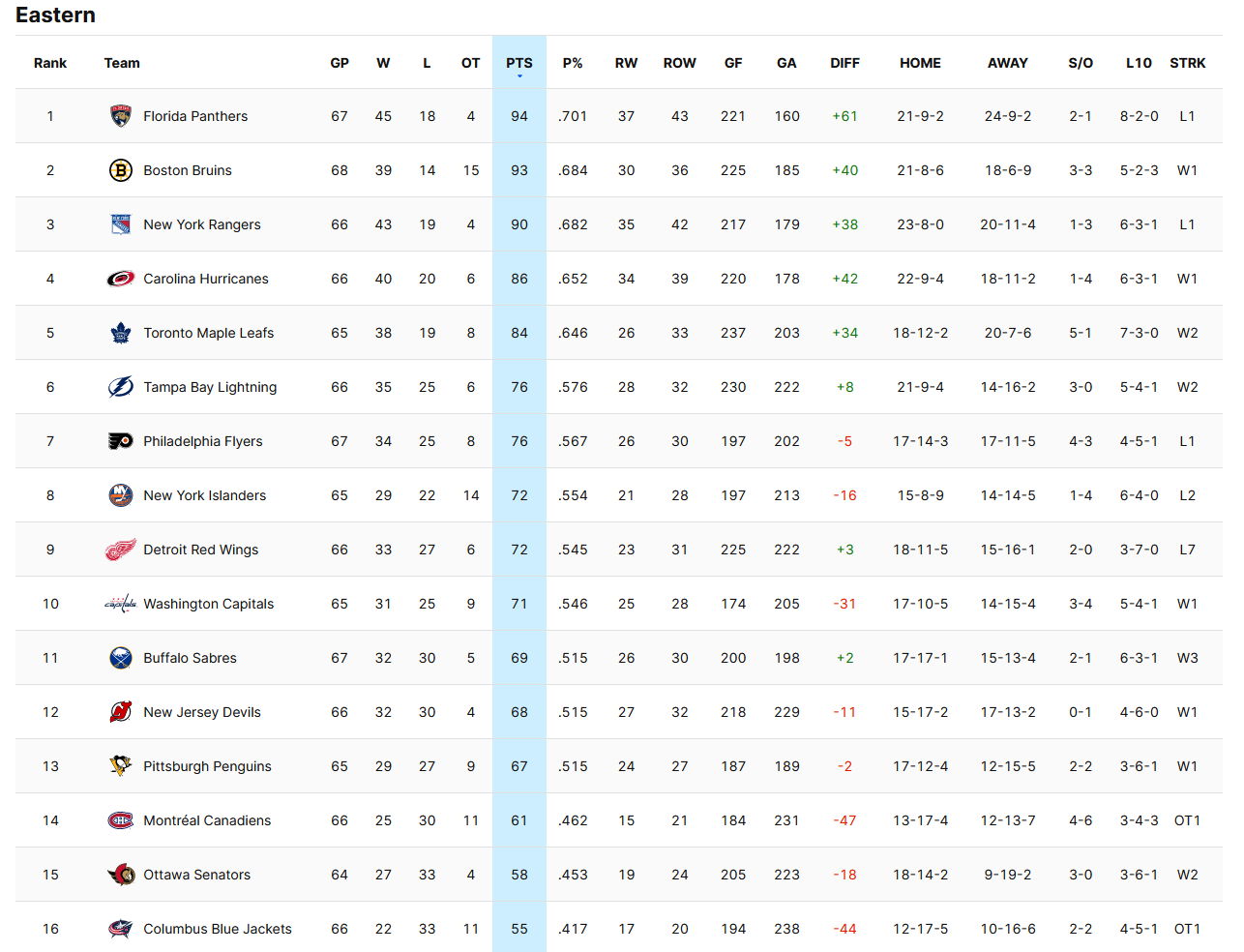Open the Florida Panthers team link
1244x952 pixels.
pos(195,116)
